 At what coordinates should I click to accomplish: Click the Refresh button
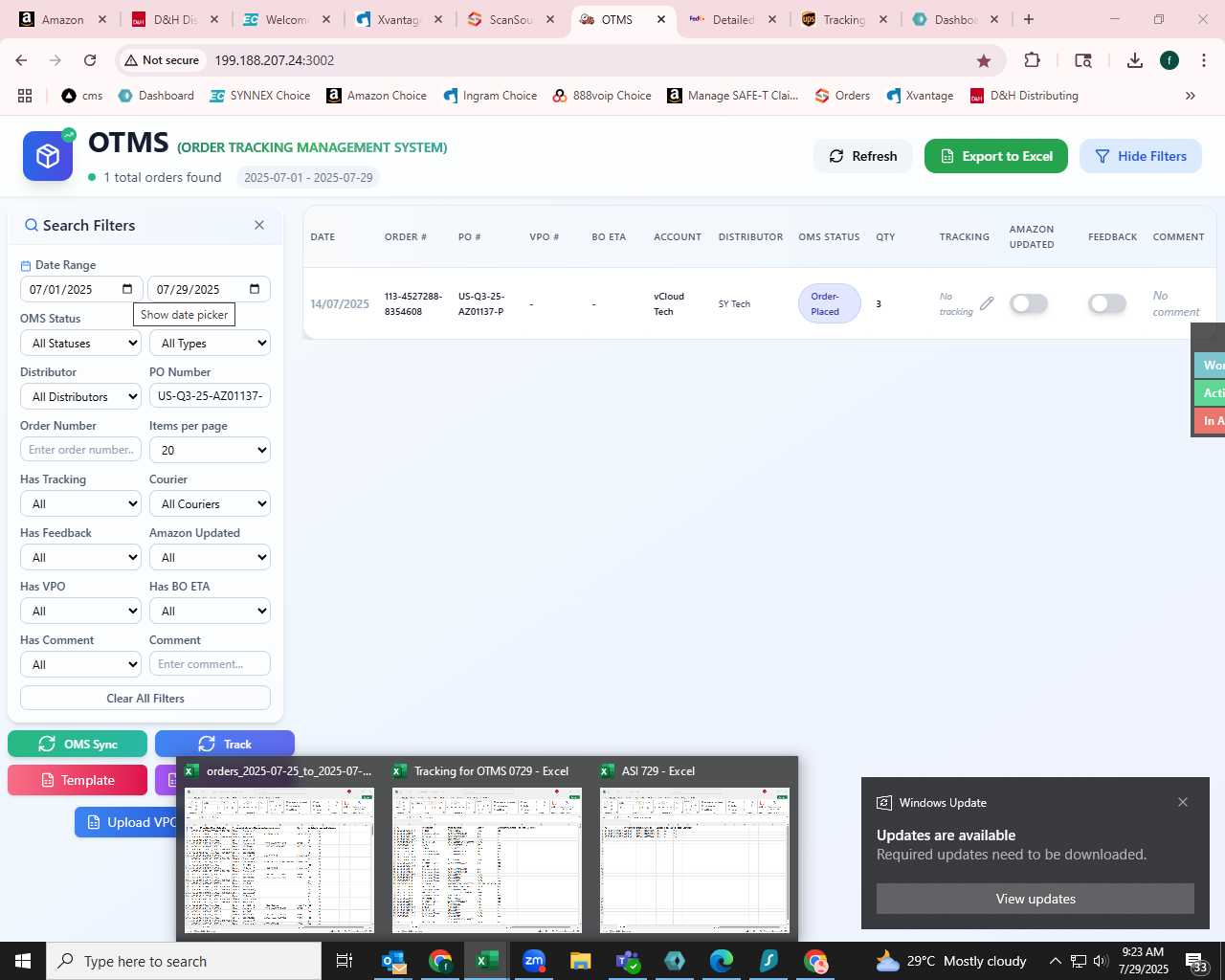(x=862, y=156)
